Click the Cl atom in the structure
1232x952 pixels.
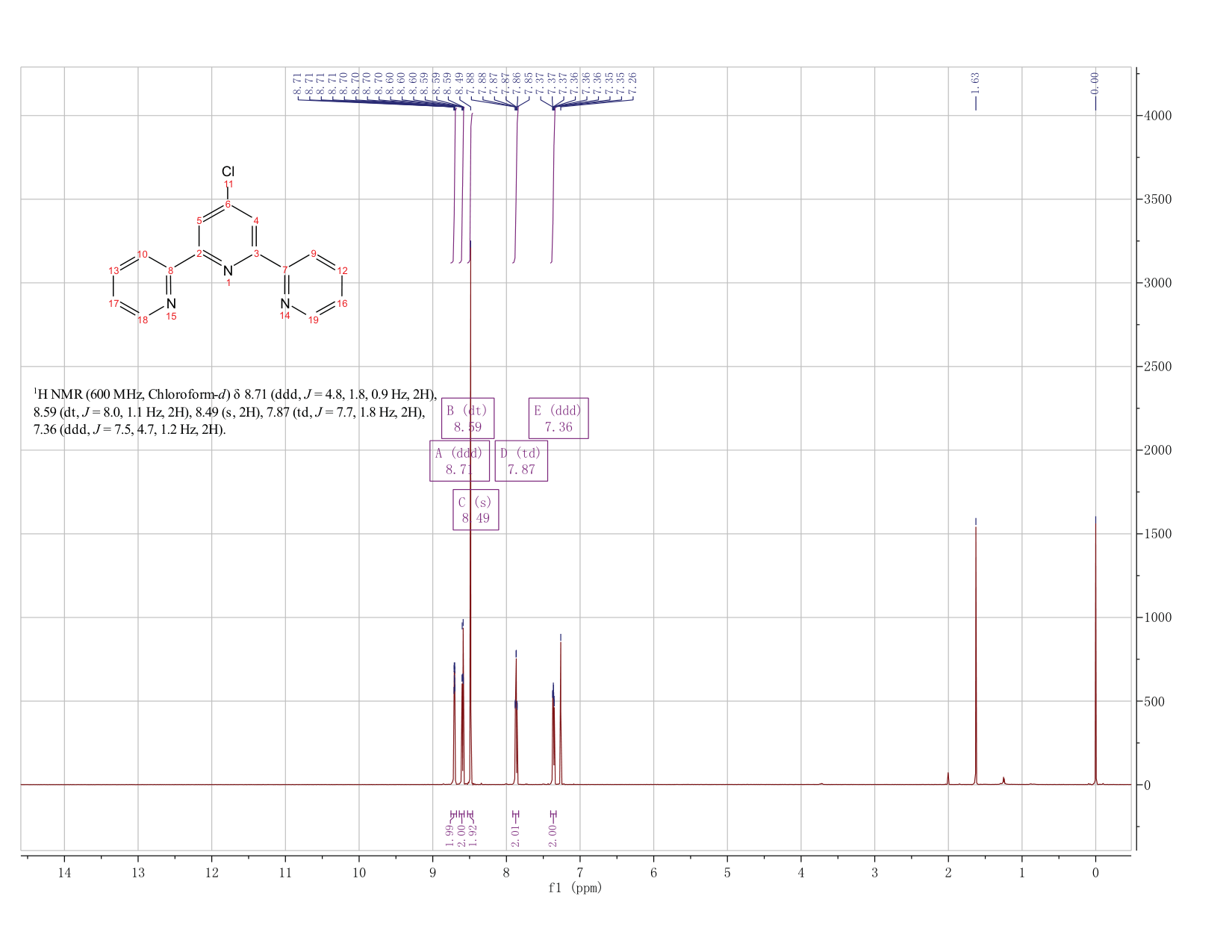(228, 172)
